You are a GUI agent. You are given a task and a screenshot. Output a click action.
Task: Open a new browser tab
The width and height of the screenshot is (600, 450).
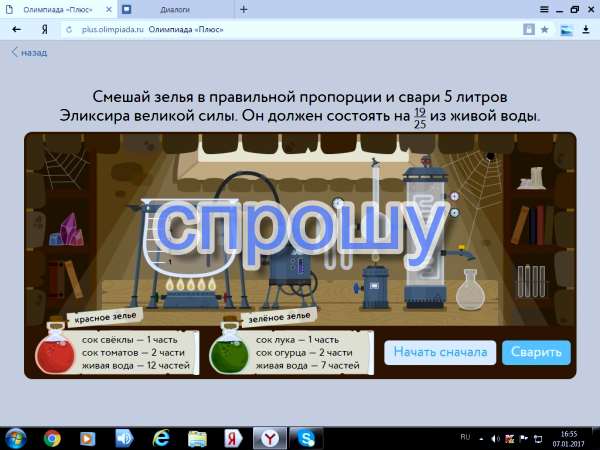(x=244, y=9)
